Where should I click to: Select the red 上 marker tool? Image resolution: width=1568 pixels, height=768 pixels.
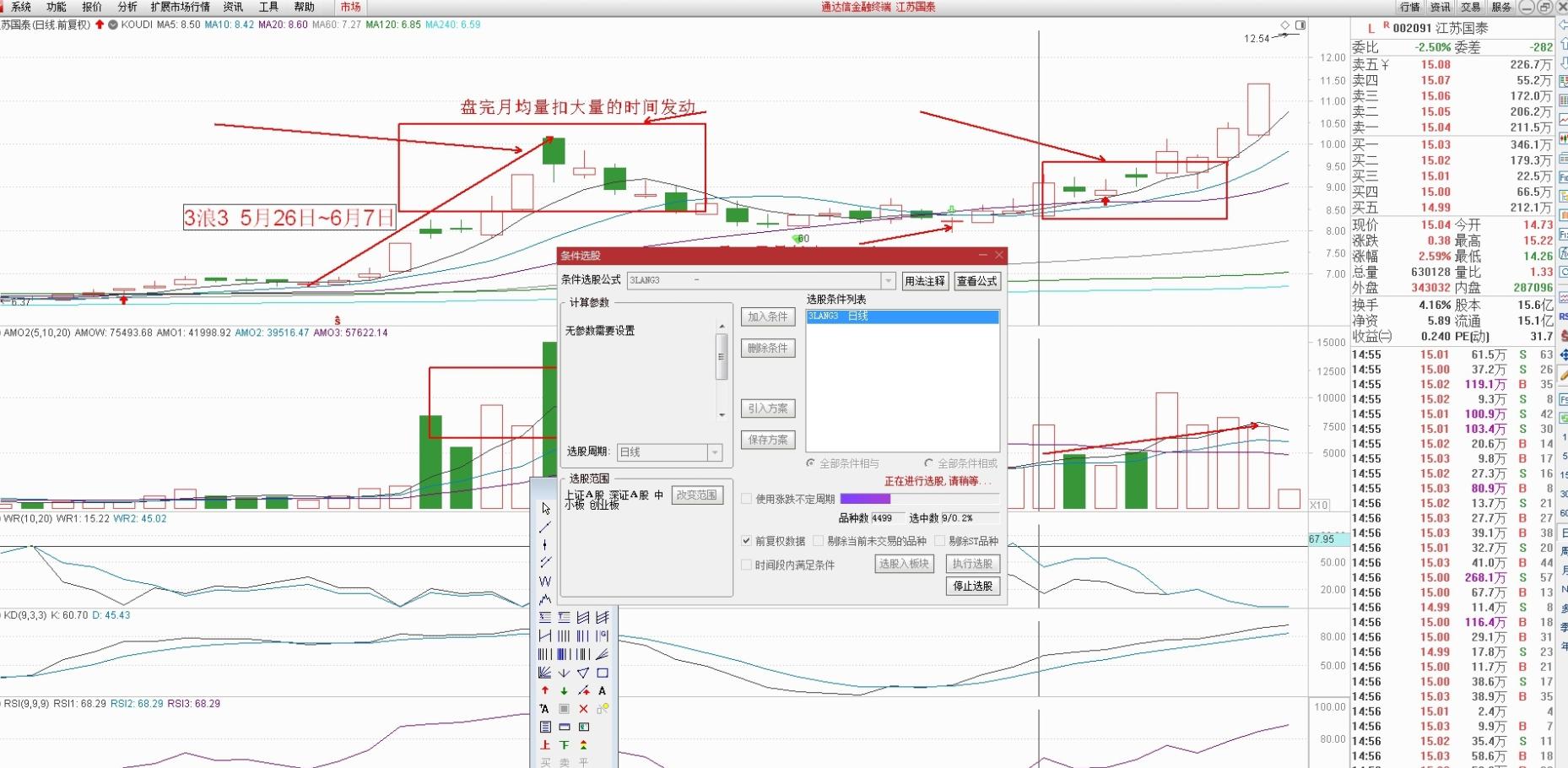click(x=545, y=745)
